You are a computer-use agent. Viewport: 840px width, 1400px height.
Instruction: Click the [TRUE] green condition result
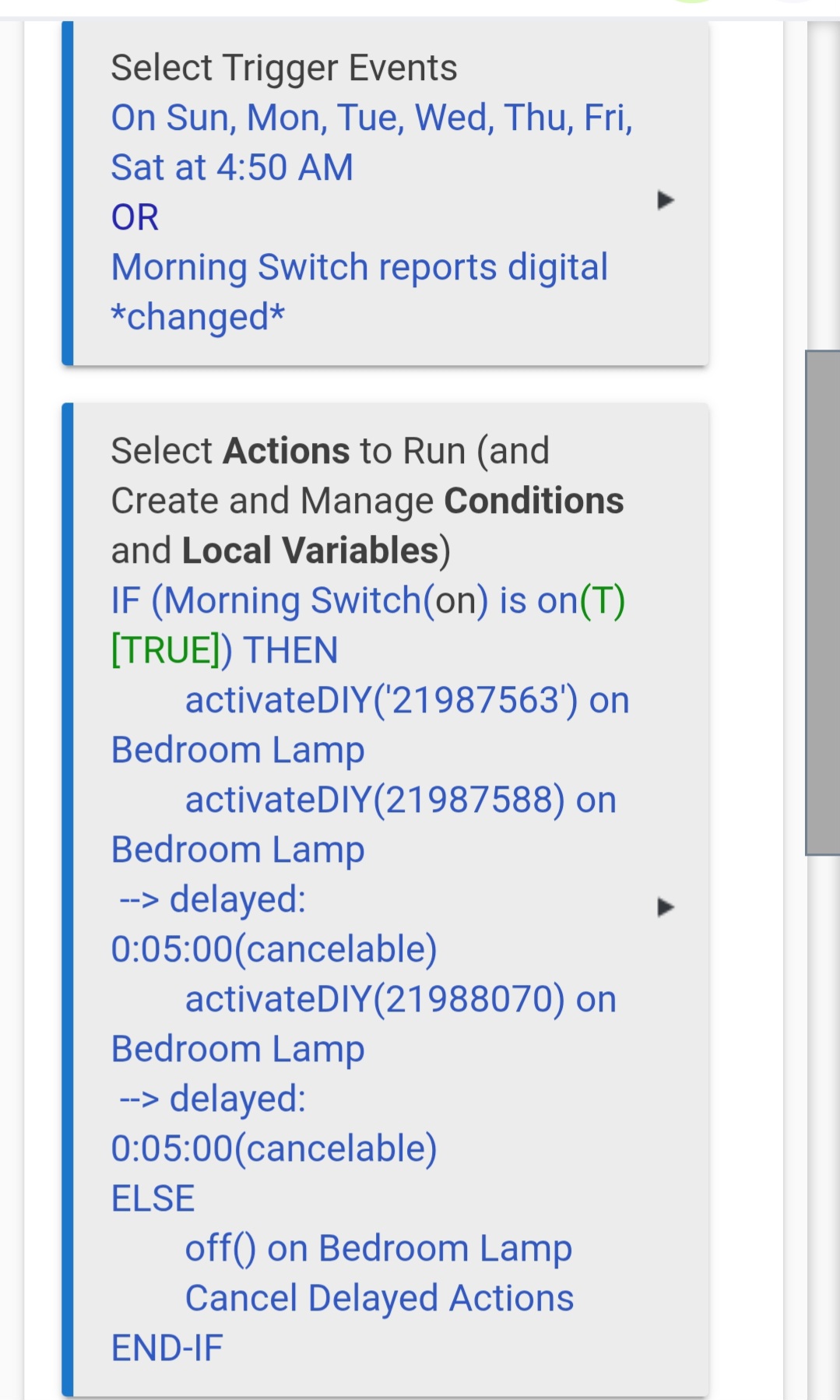pos(165,650)
